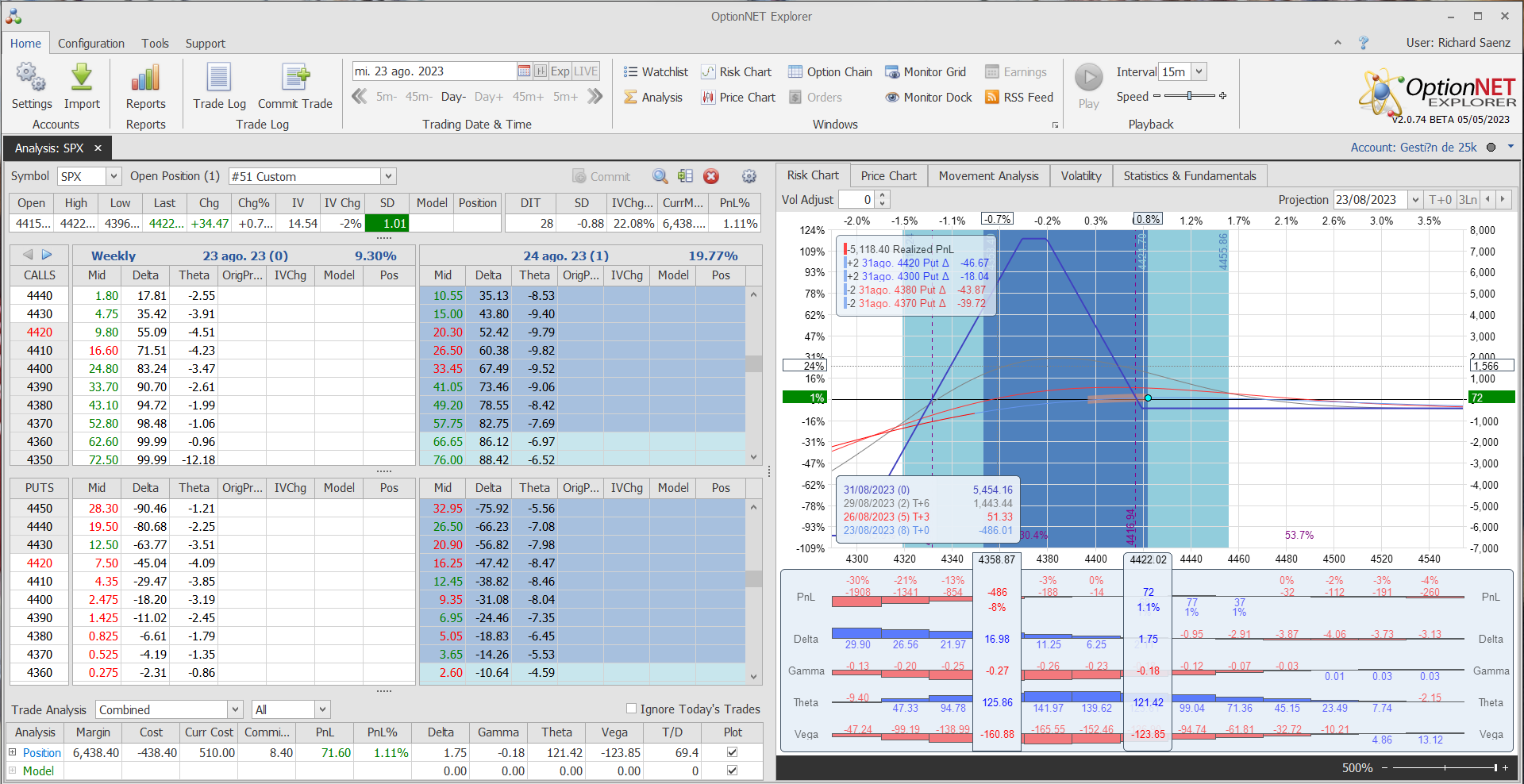The height and width of the screenshot is (784, 1524).
Task: Open the Trade Log icon
Action: [219, 78]
